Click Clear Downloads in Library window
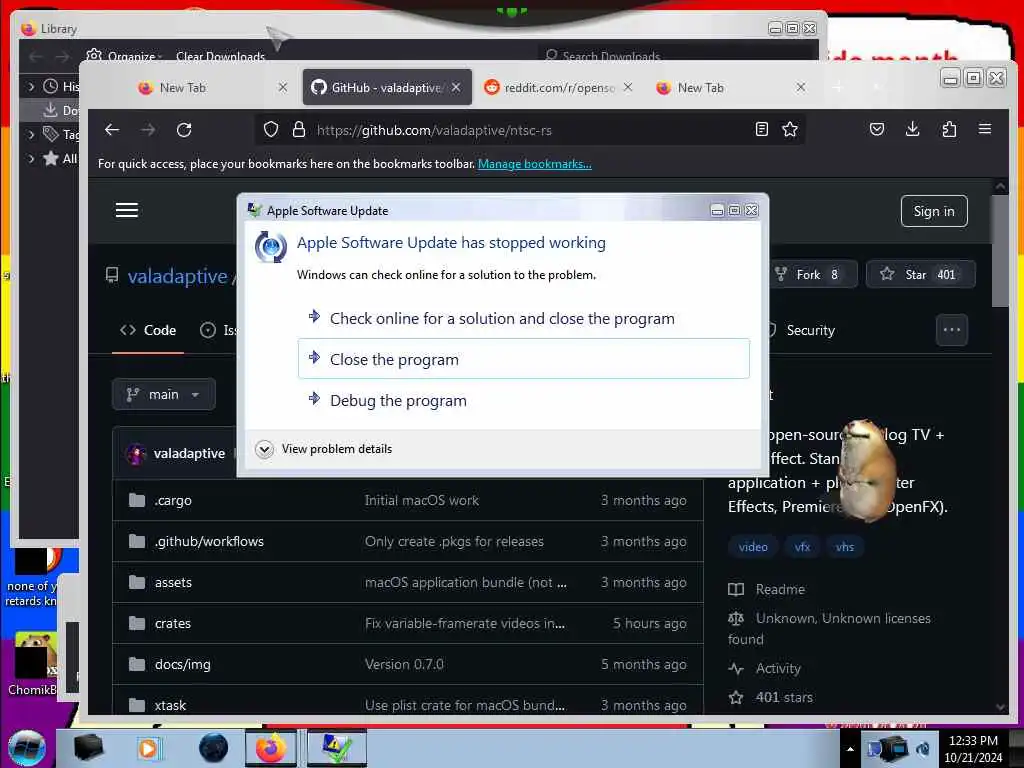 220,57
